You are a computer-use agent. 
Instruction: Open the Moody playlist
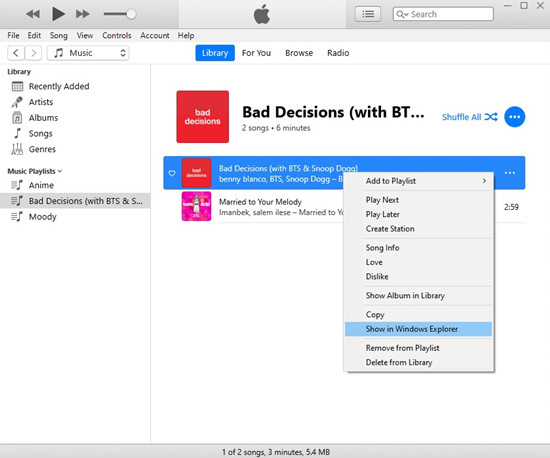[42, 217]
